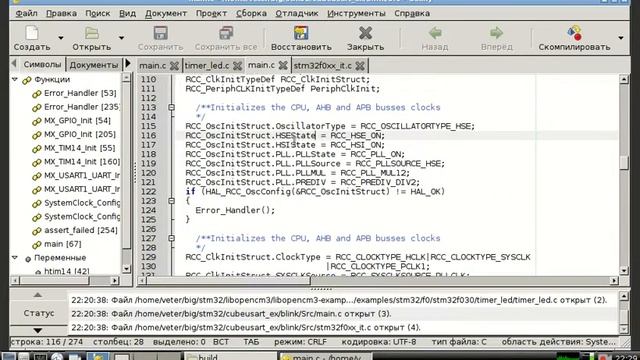Click the Назад navigation arrow icon
This screenshot has width=640, height=360.
(x=435, y=33)
